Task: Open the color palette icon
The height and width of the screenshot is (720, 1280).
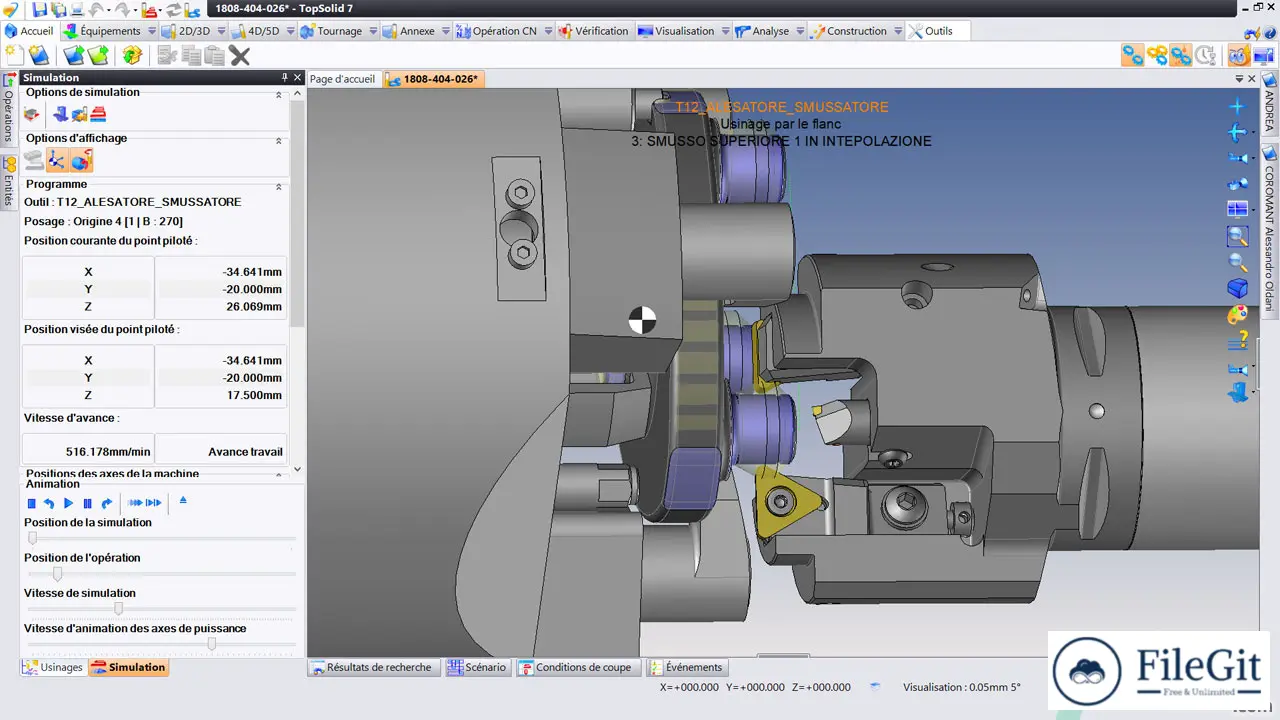Action: point(1238,315)
